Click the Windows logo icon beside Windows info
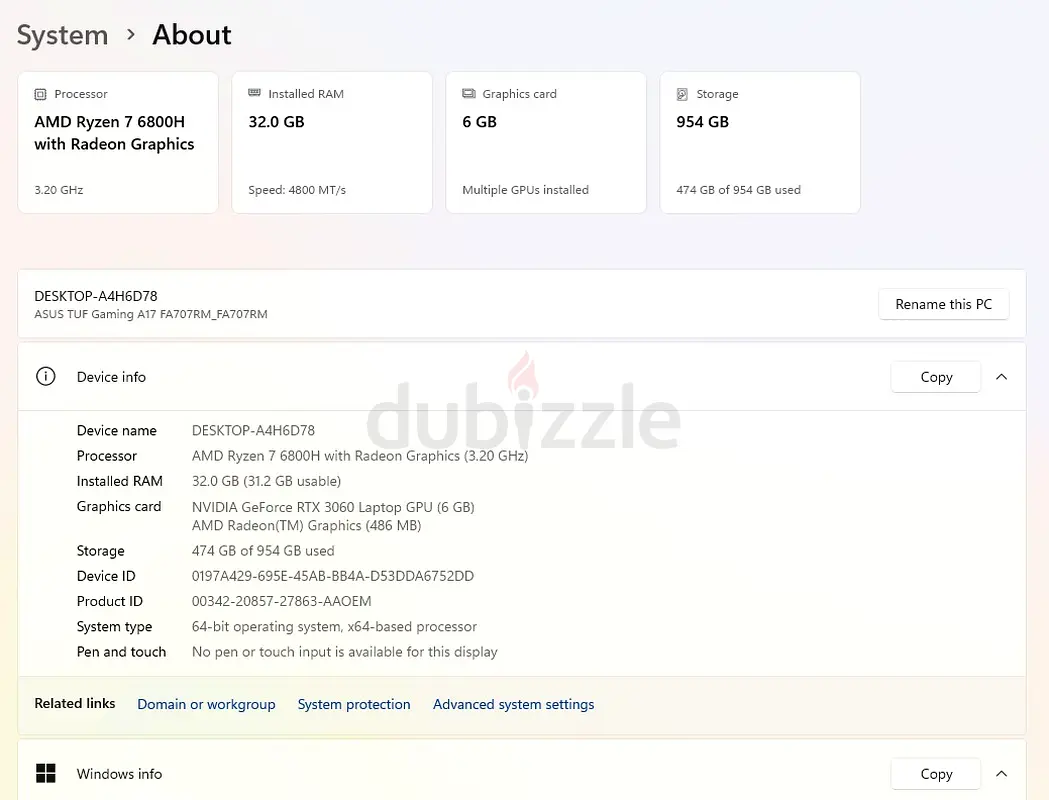1049x800 pixels. 45,773
